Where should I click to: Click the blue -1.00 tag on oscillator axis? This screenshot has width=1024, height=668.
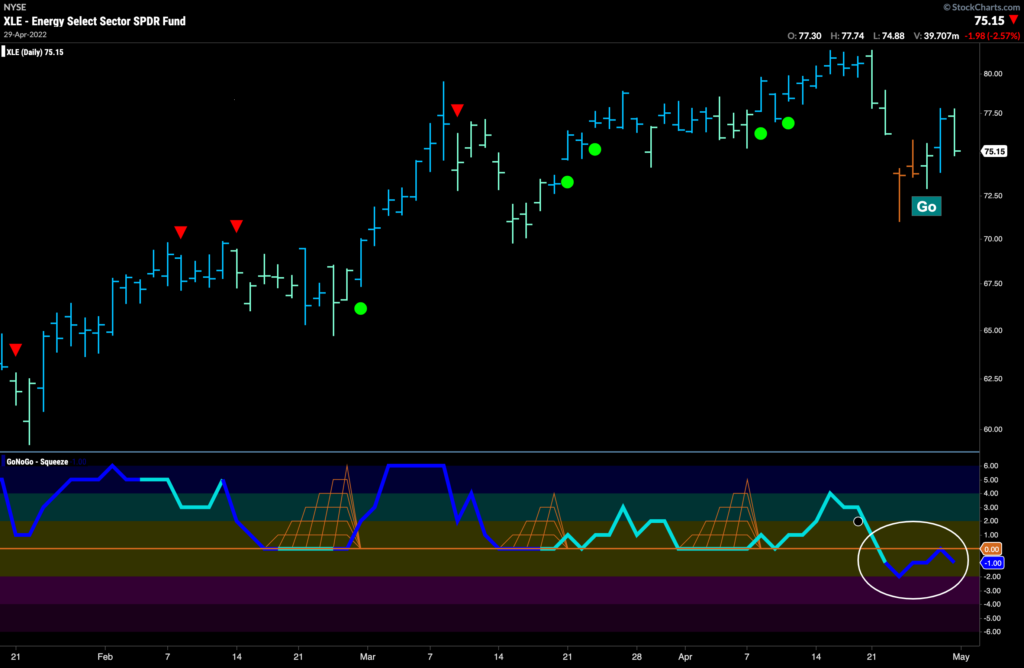click(993, 563)
